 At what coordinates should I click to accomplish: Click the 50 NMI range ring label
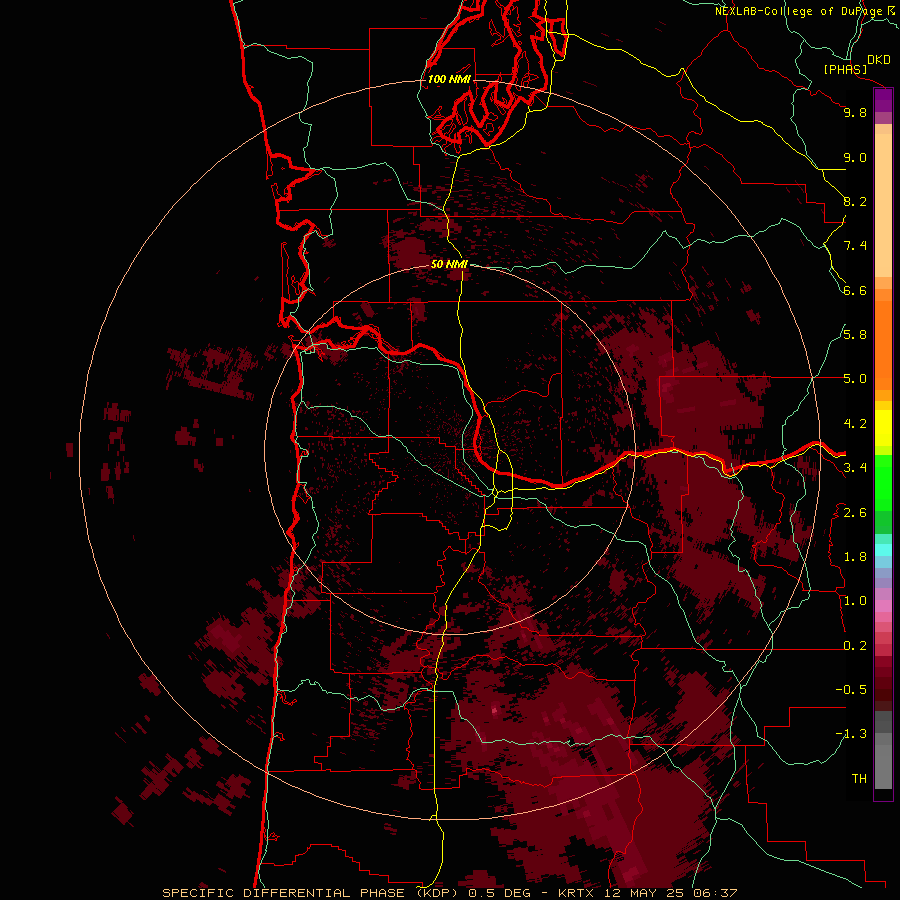(449, 264)
